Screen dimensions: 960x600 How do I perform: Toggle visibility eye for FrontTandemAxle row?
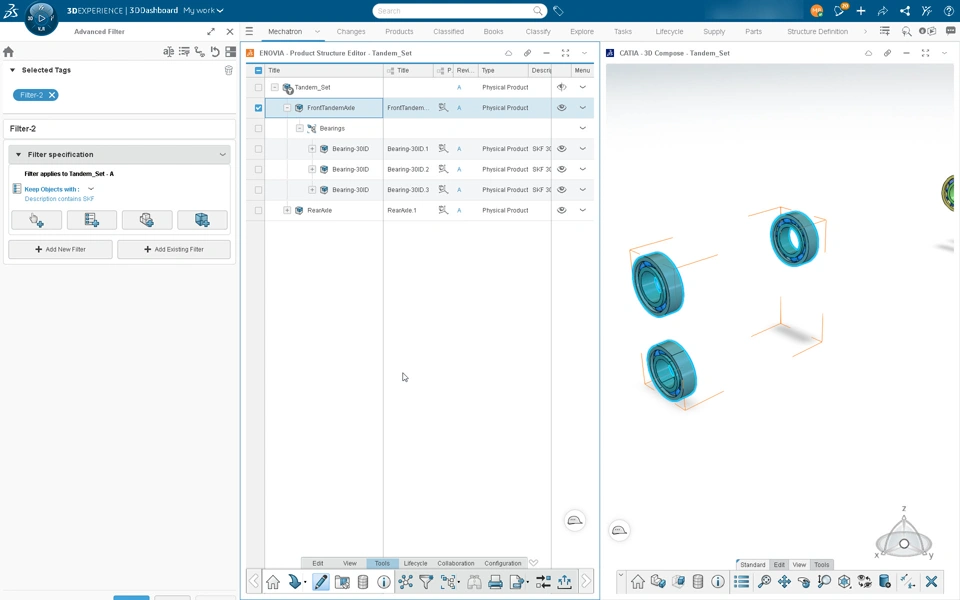point(561,108)
